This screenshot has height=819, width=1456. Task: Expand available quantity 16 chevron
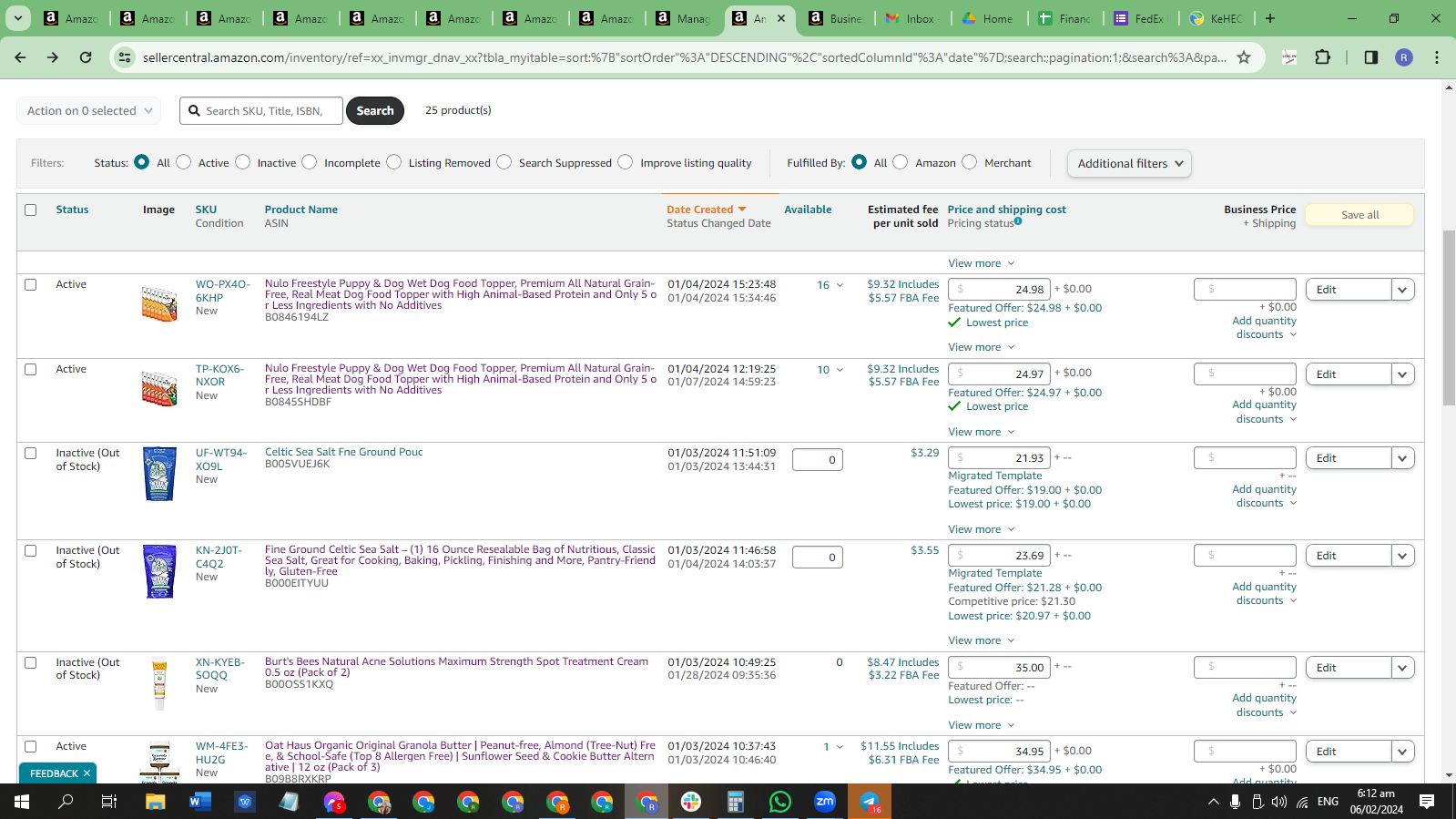[x=840, y=285]
